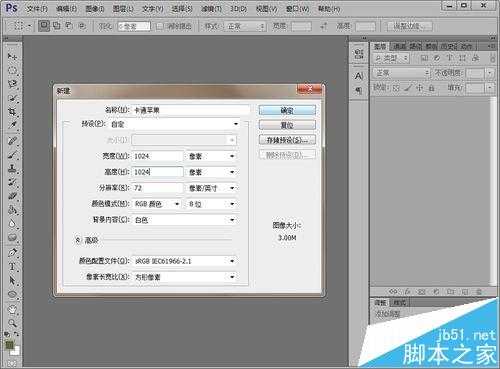
Task: Open the 窗口(W) menu
Action: point(298,9)
